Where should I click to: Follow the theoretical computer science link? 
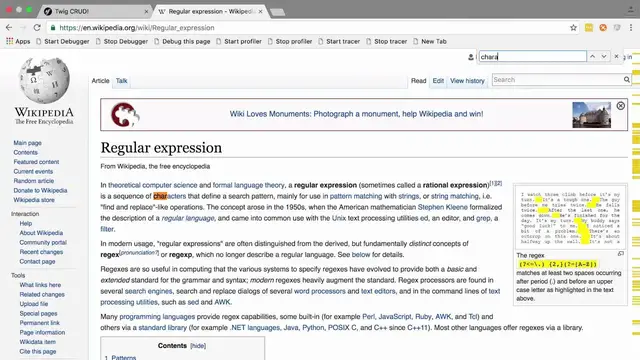(153, 185)
